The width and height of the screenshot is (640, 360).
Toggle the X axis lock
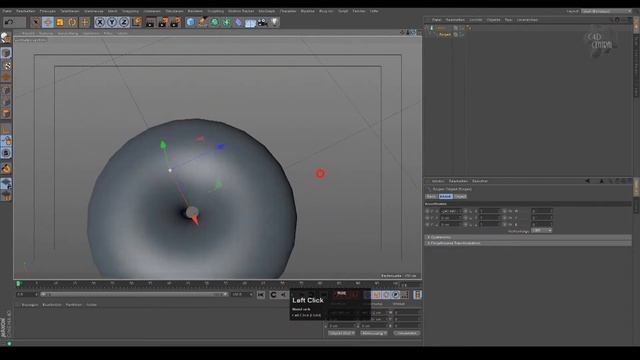point(100,22)
